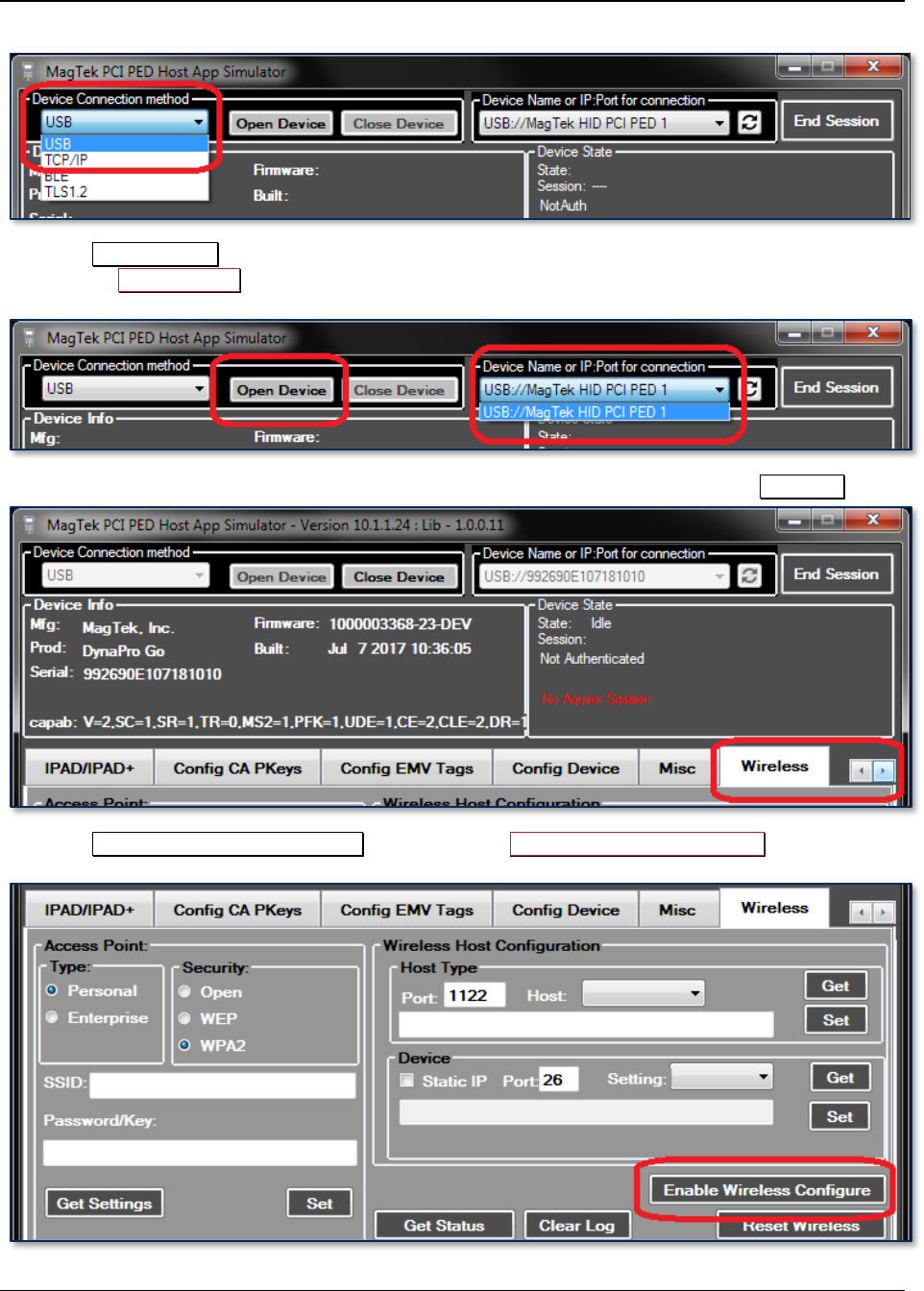Open the Host dropdown in Host Type

pos(644,993)
